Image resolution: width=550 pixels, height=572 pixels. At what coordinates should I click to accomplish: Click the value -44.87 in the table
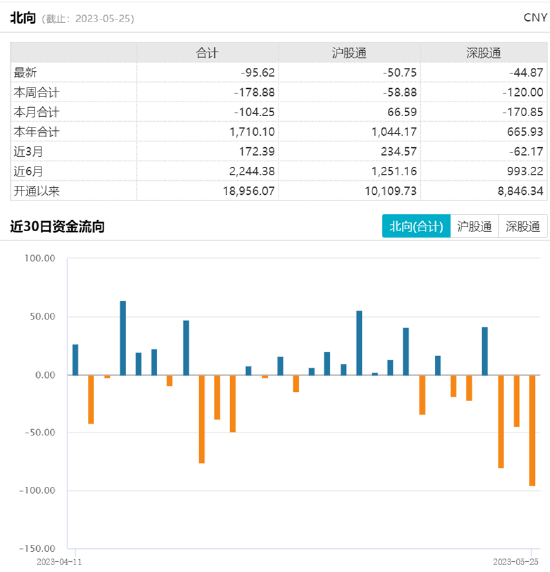point(526,72)
